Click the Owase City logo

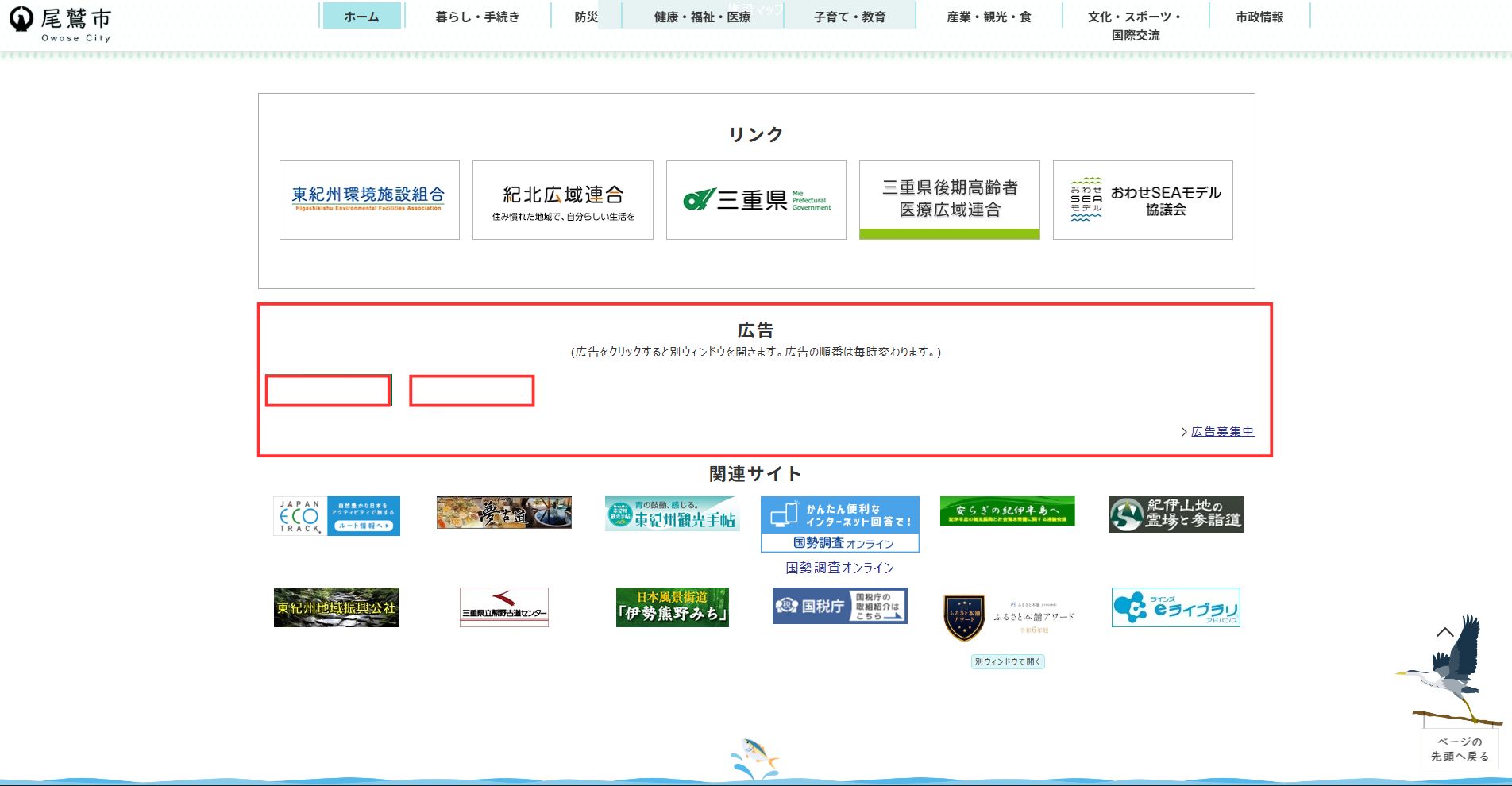click(60, 23)
